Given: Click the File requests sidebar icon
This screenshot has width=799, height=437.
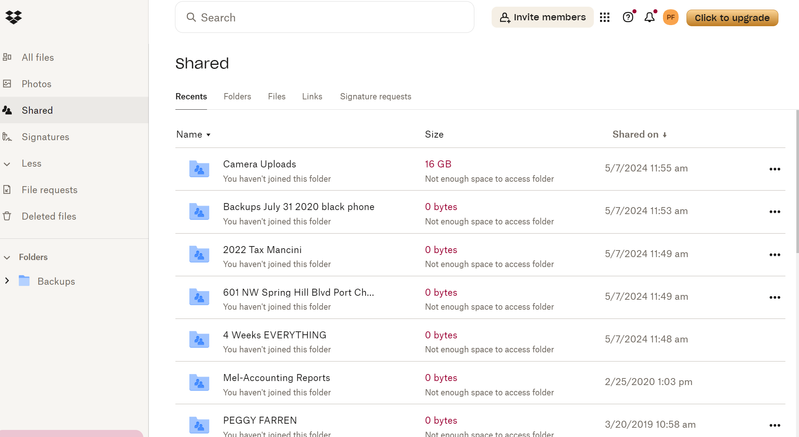Looking at the screenshot, I should 7,189.
